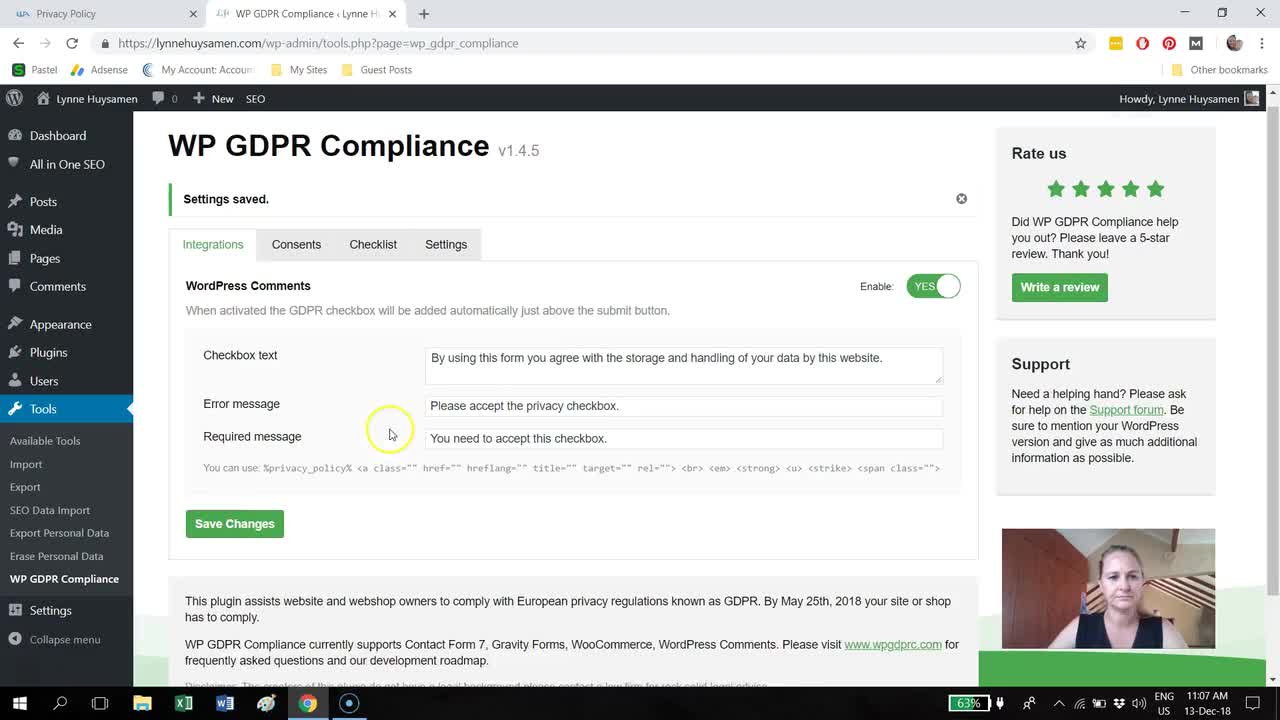Open Pages in the sidebar
This screenshot has height=720, width=1280.
45,258
